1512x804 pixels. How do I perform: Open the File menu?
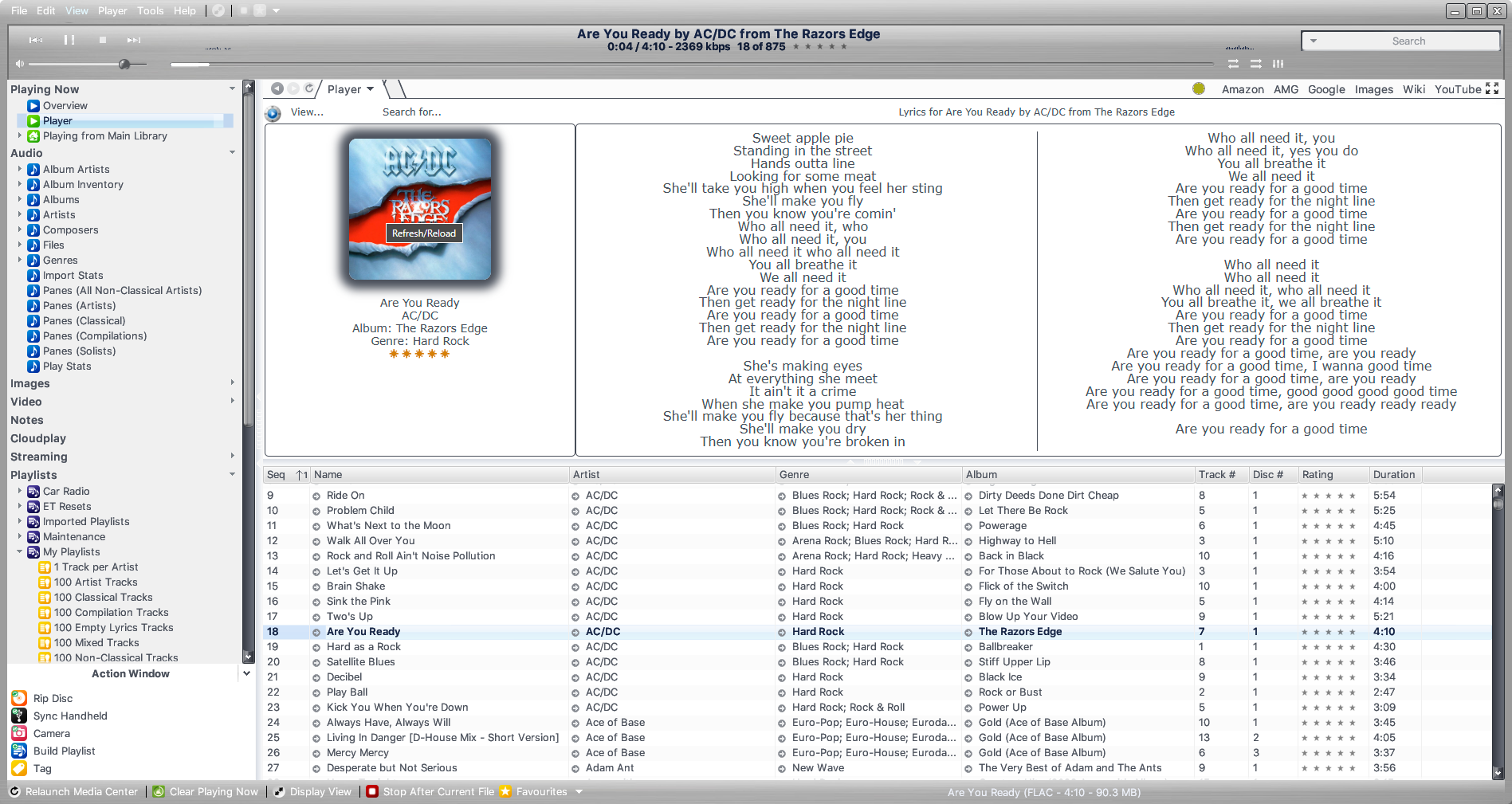coord(19,10)
